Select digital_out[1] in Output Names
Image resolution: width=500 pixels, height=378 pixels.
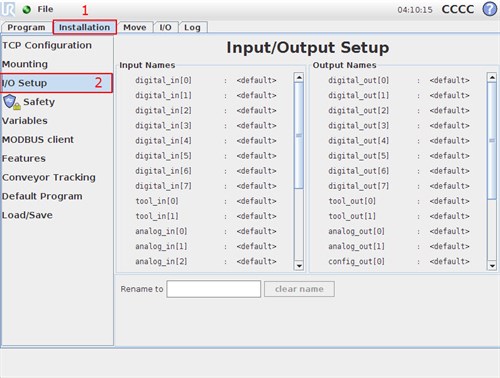point(358,95)
